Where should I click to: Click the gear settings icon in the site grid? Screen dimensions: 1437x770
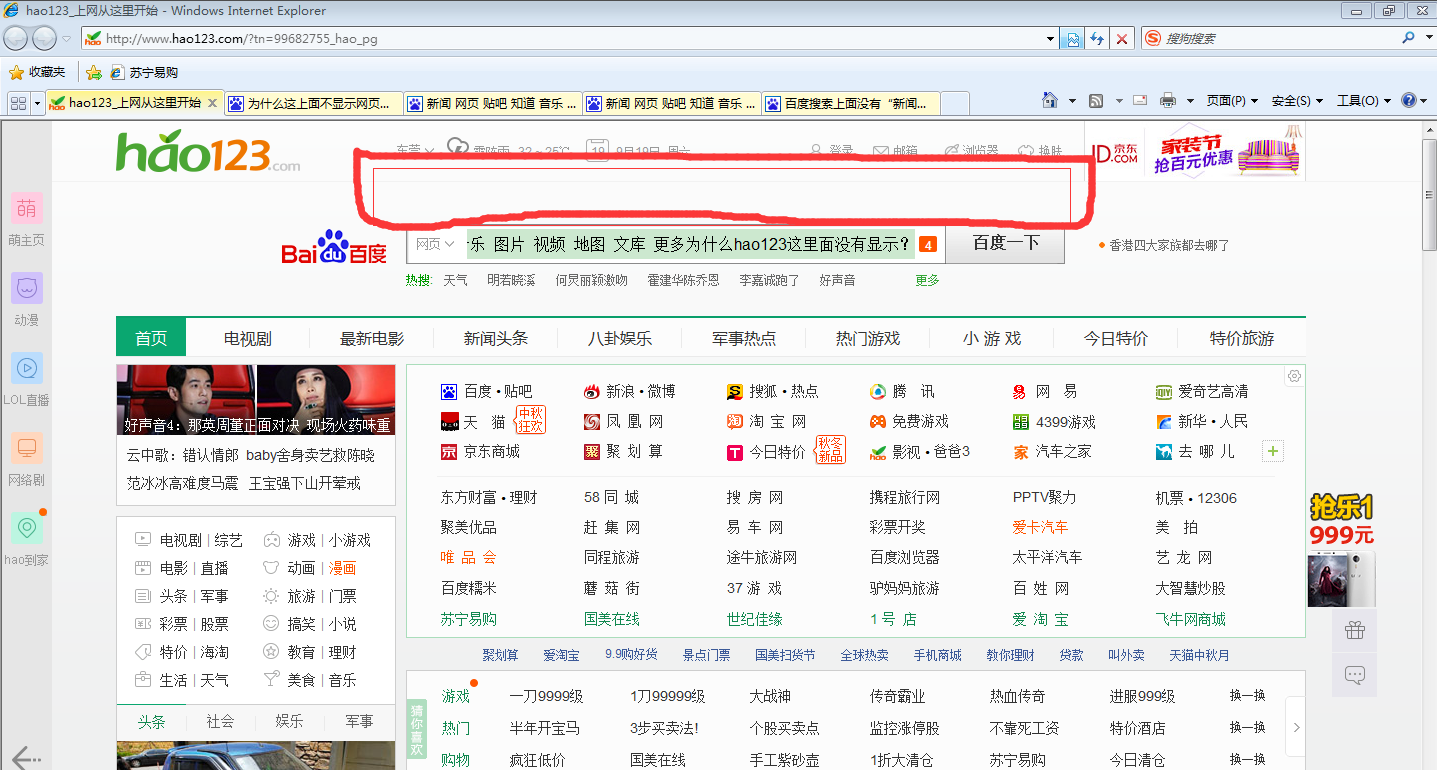click(x=1294, y=376)
